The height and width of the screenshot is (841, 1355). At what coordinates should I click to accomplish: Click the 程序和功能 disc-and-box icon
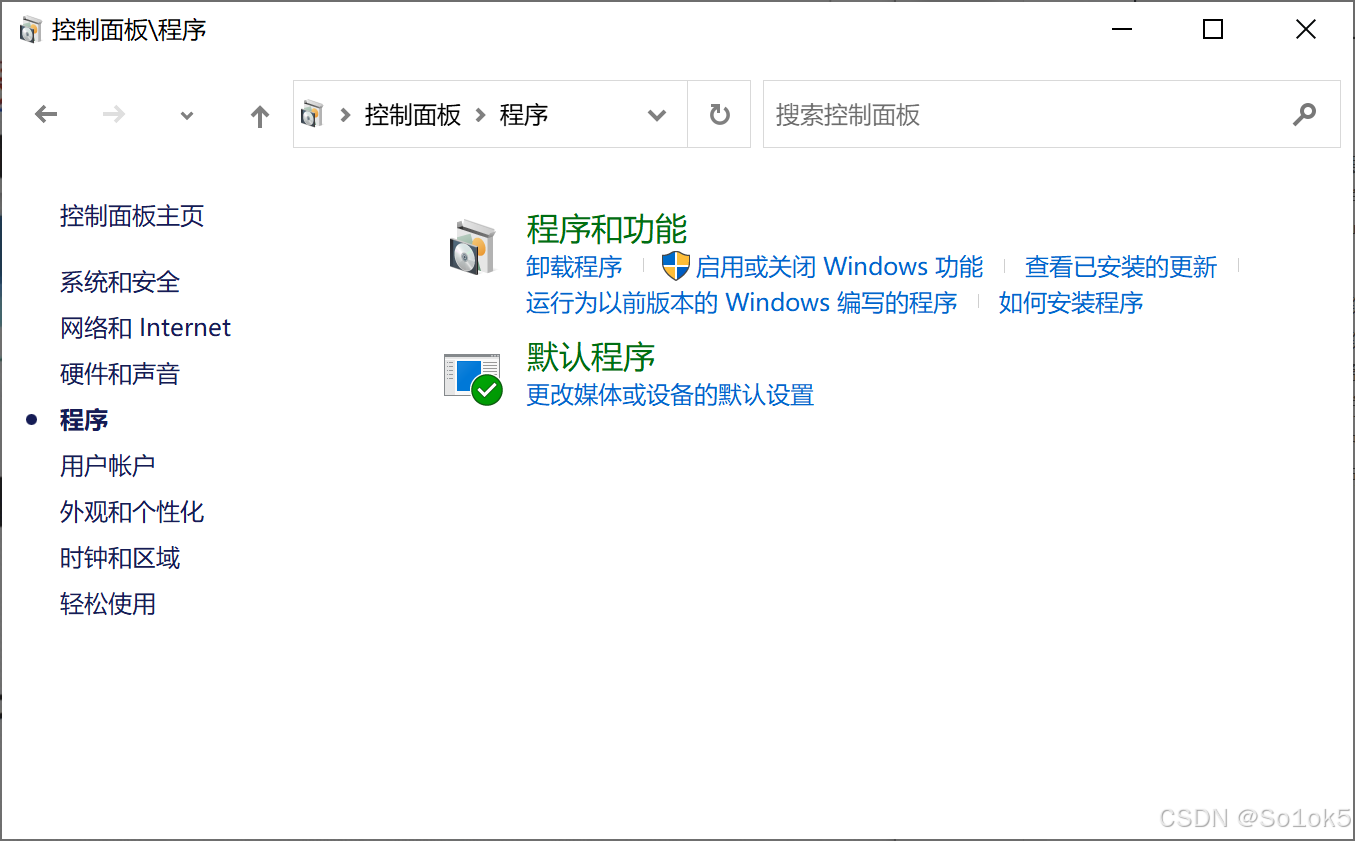(472, 247)
